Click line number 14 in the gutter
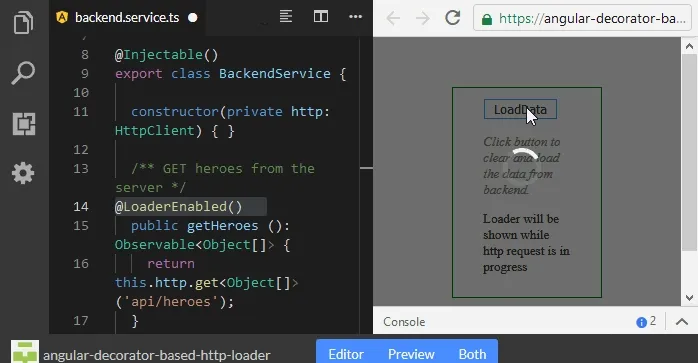 [81, 207]
